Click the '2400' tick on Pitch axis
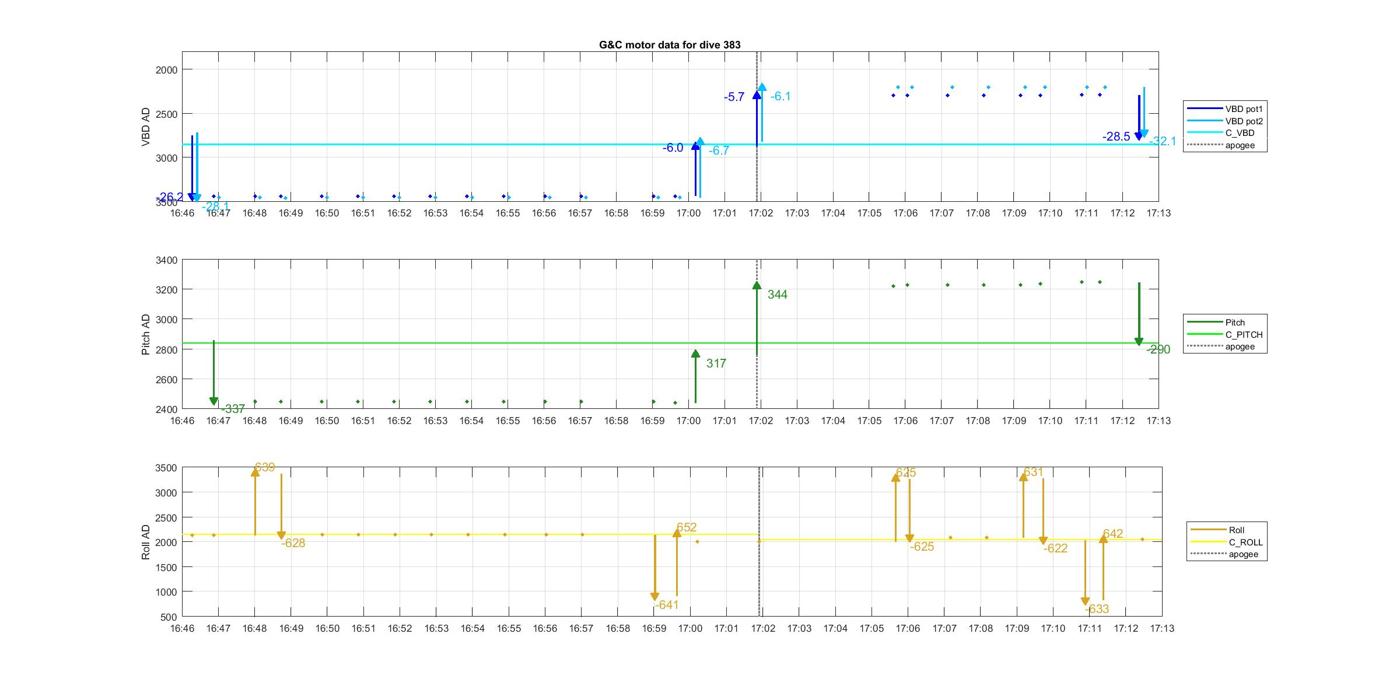The image size is (1400, 693). [165, 410]
